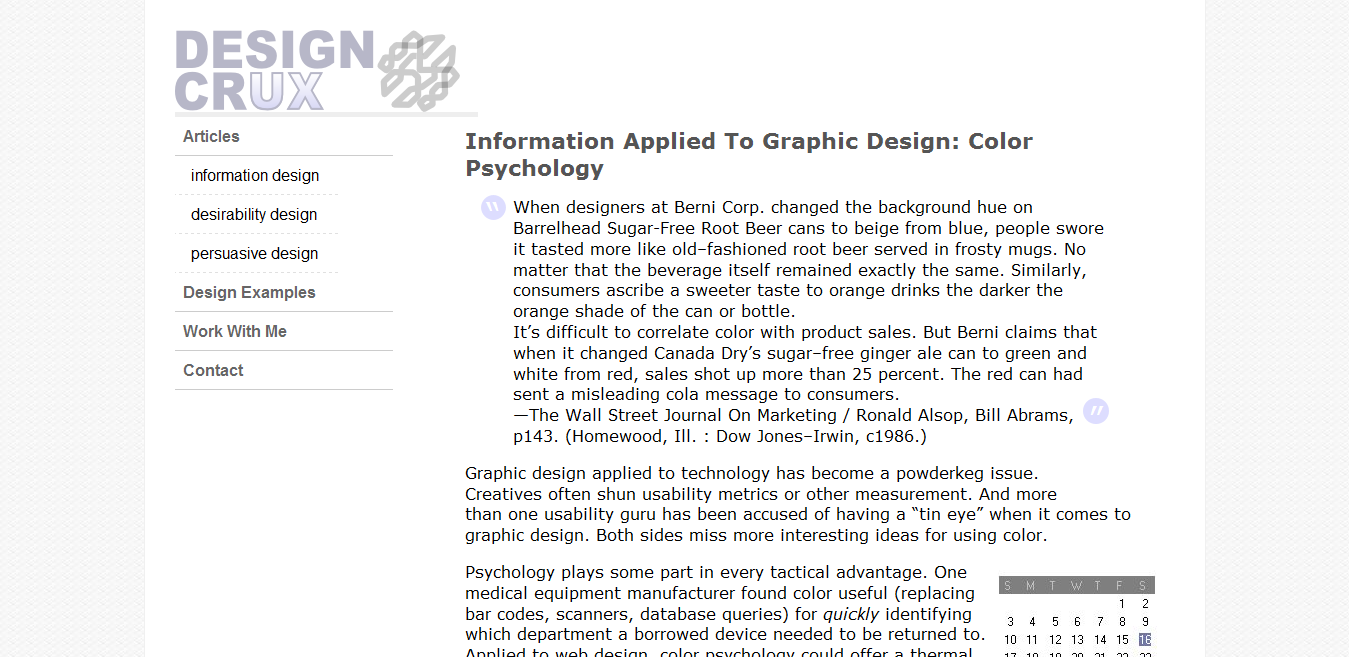Open the Work With Me page

point(234,331)
